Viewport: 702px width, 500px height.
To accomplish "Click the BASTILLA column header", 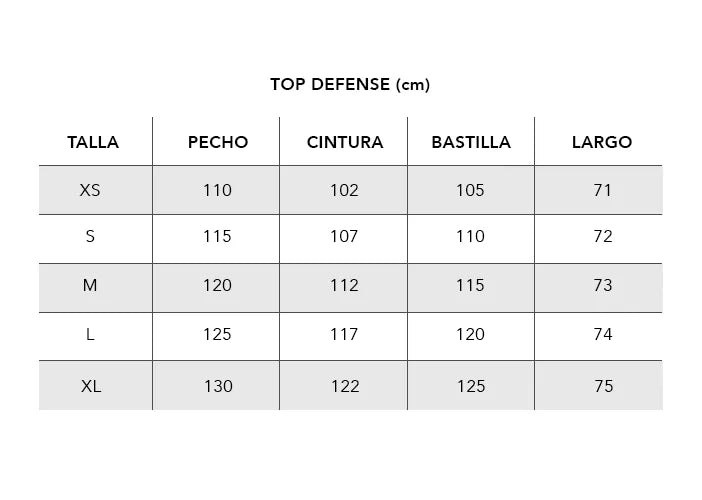I will pyautogui.click(x=470, y=142).
